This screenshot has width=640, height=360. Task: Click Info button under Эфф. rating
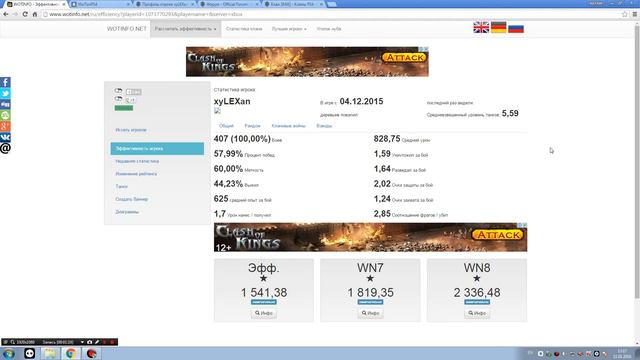[x=264, y=313]
